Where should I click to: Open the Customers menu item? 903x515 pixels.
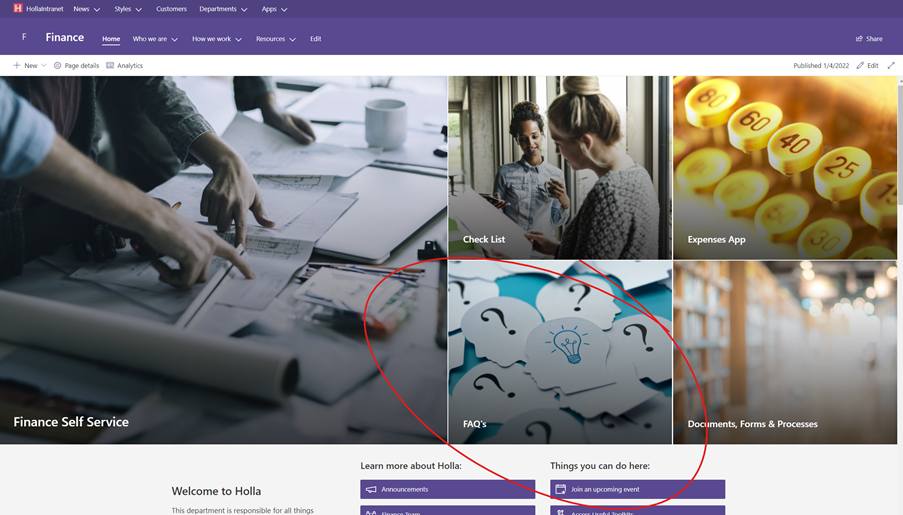coord(171,9)
